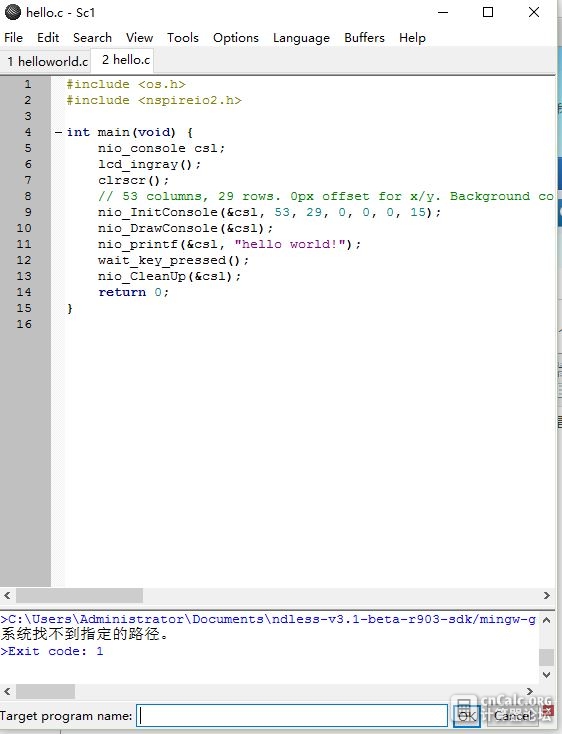This screenshot has width=562, height=734.
Task: Collapse the main function fold marker
Action: click(x=58, y=132)
